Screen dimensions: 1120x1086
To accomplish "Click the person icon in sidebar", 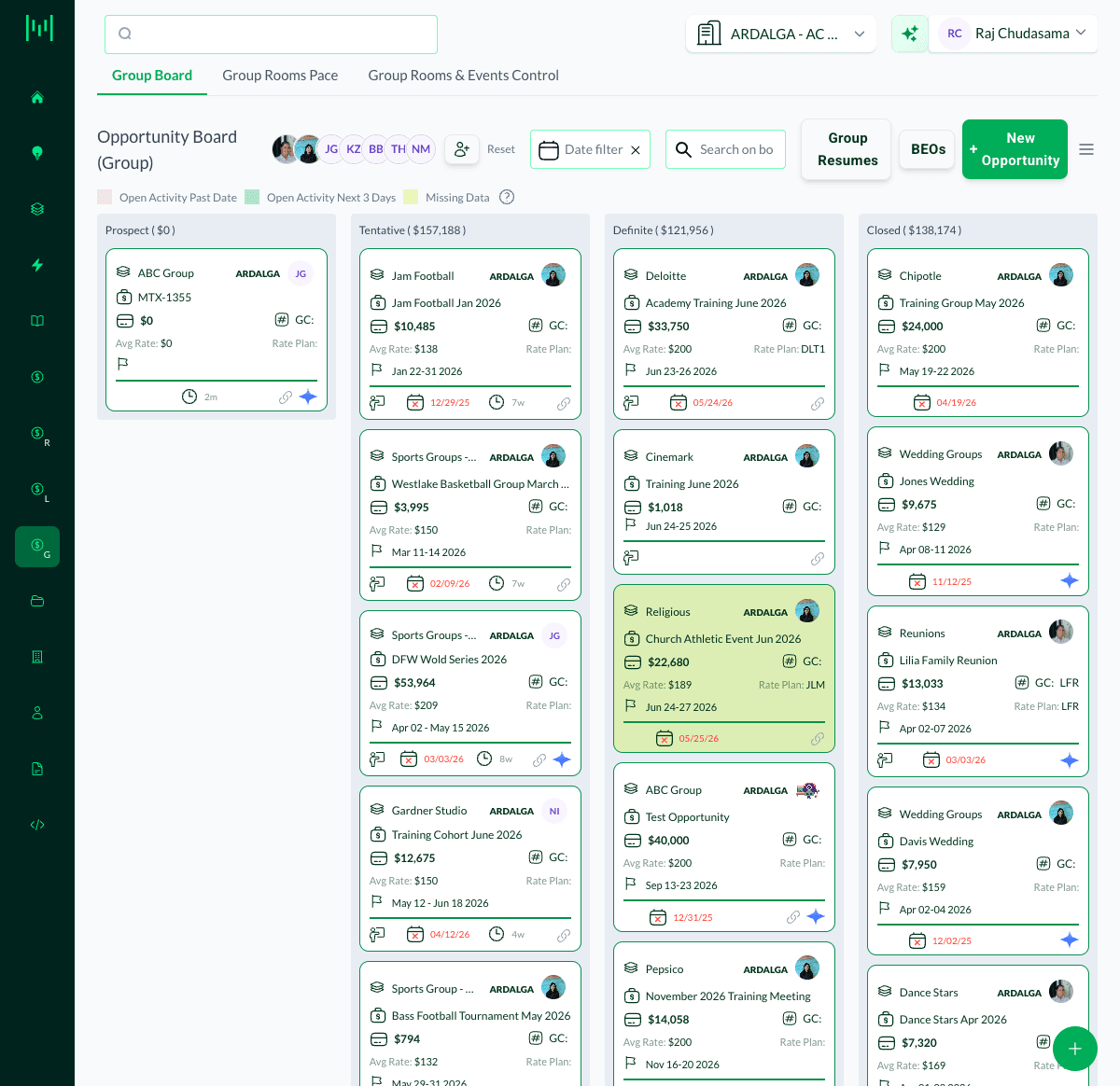I will tap(37, 713).
